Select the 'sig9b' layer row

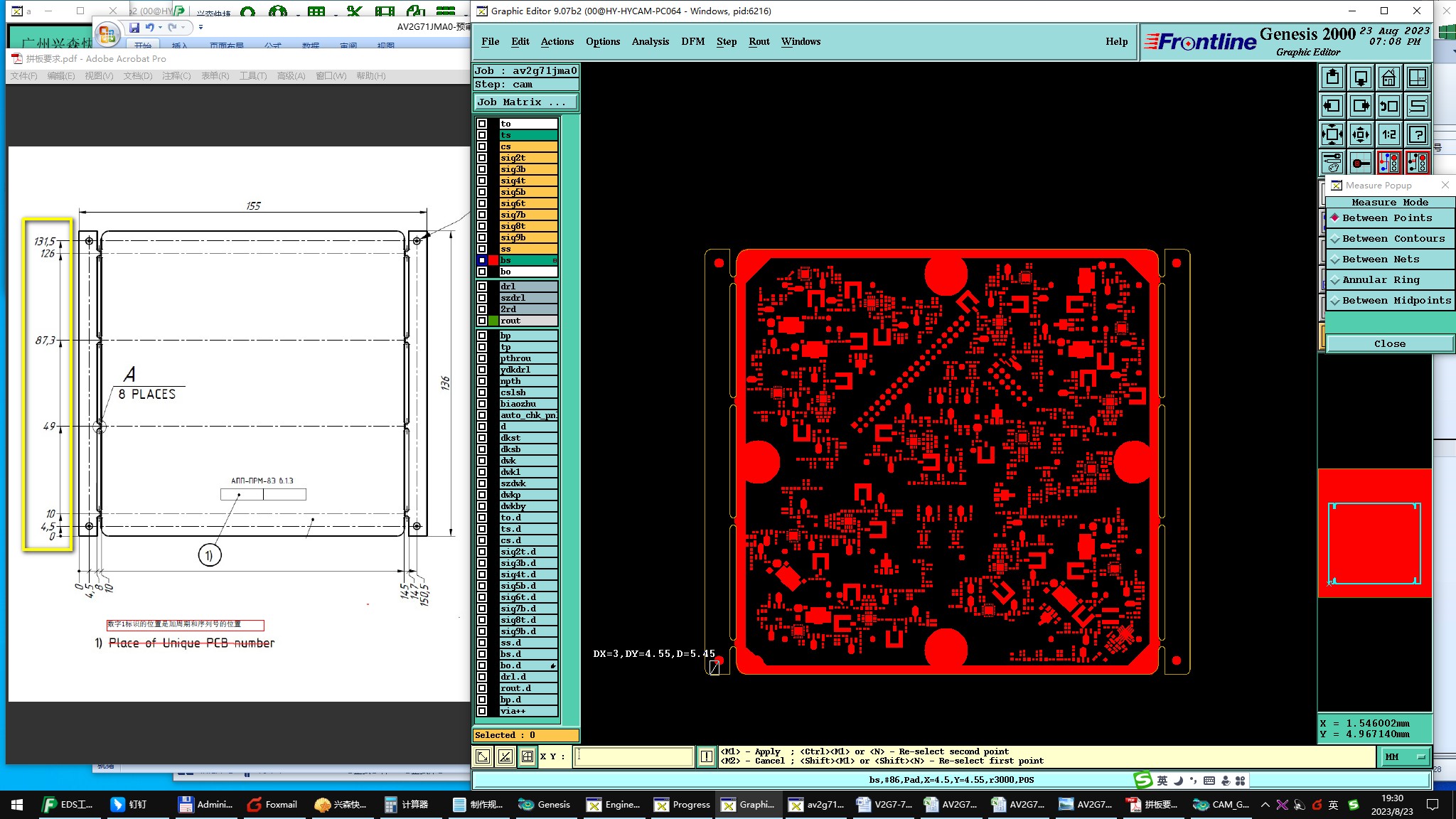pos(528,237)
